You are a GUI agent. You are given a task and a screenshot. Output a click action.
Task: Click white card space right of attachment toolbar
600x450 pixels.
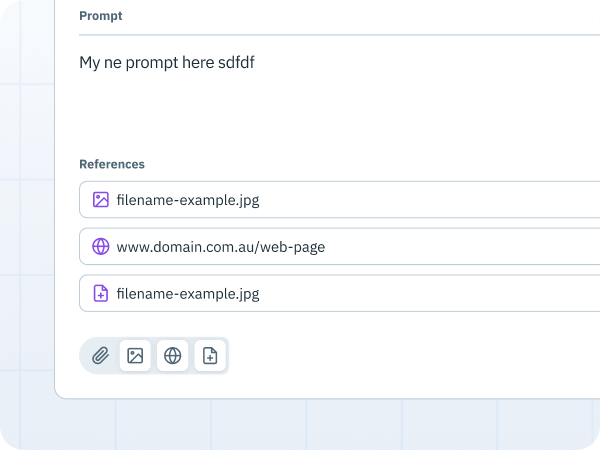[413, 355]
